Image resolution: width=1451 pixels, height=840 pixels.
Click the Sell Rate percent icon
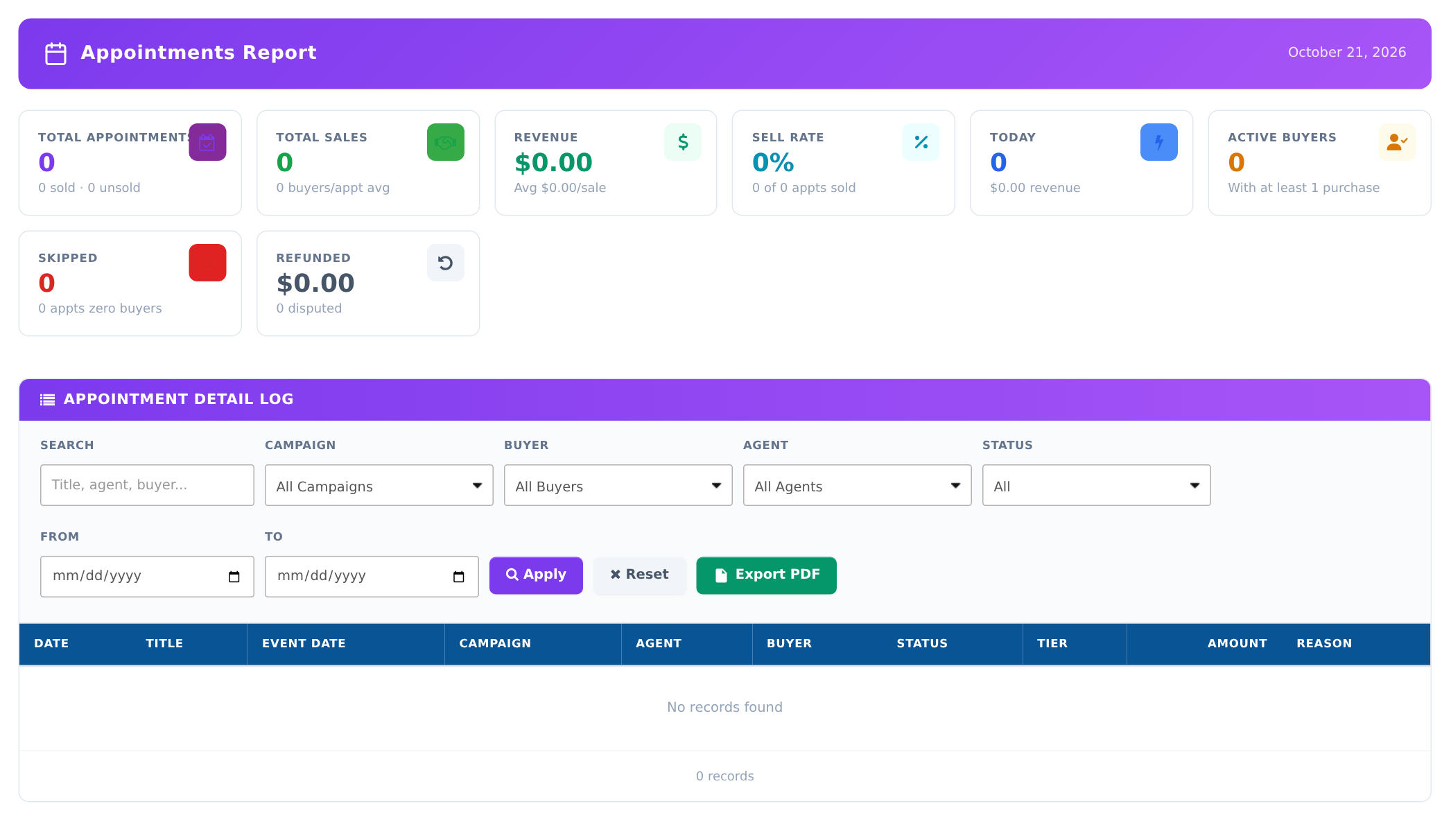coord(921,142)
